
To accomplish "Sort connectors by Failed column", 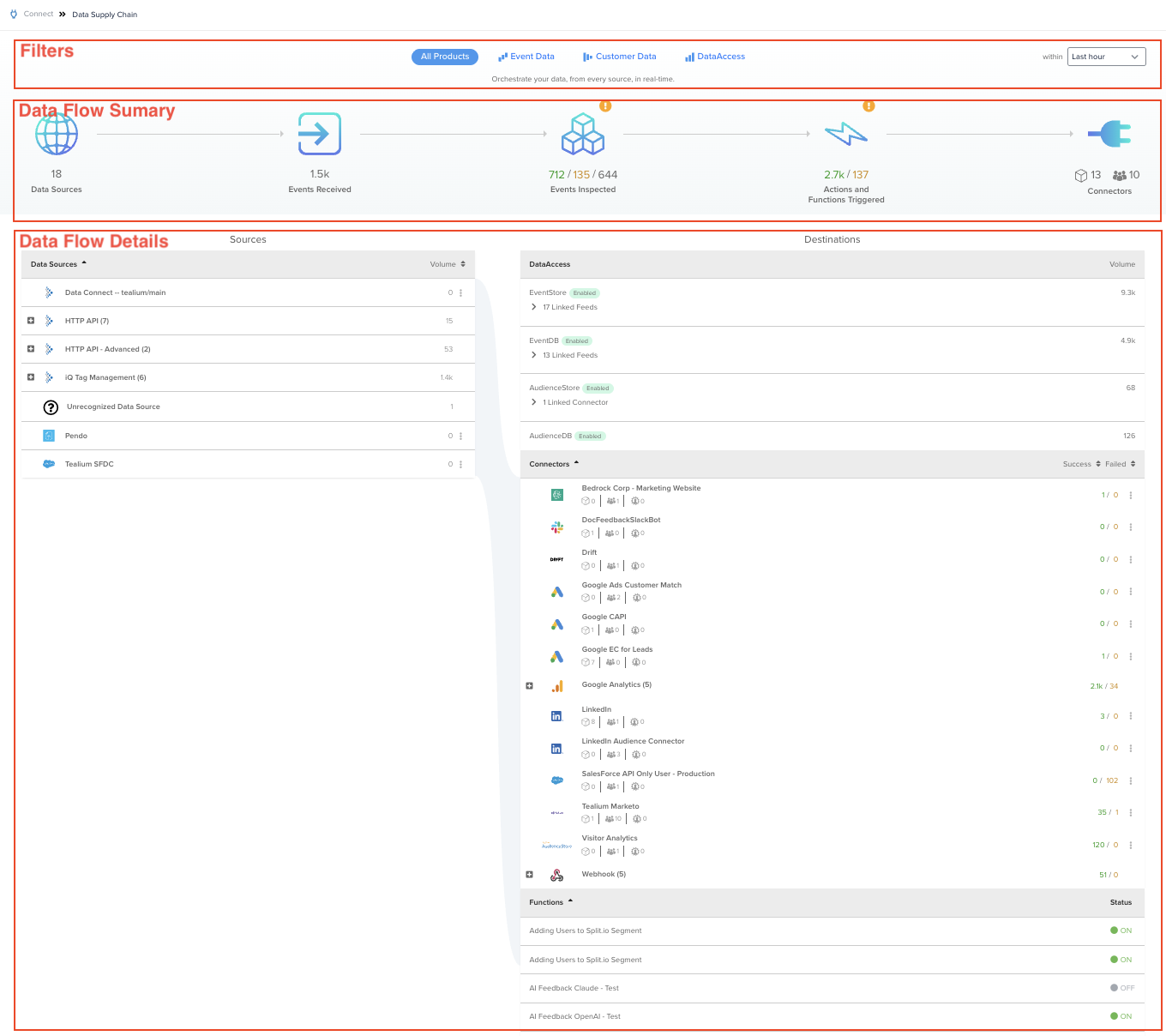I will coord(1120,464).
